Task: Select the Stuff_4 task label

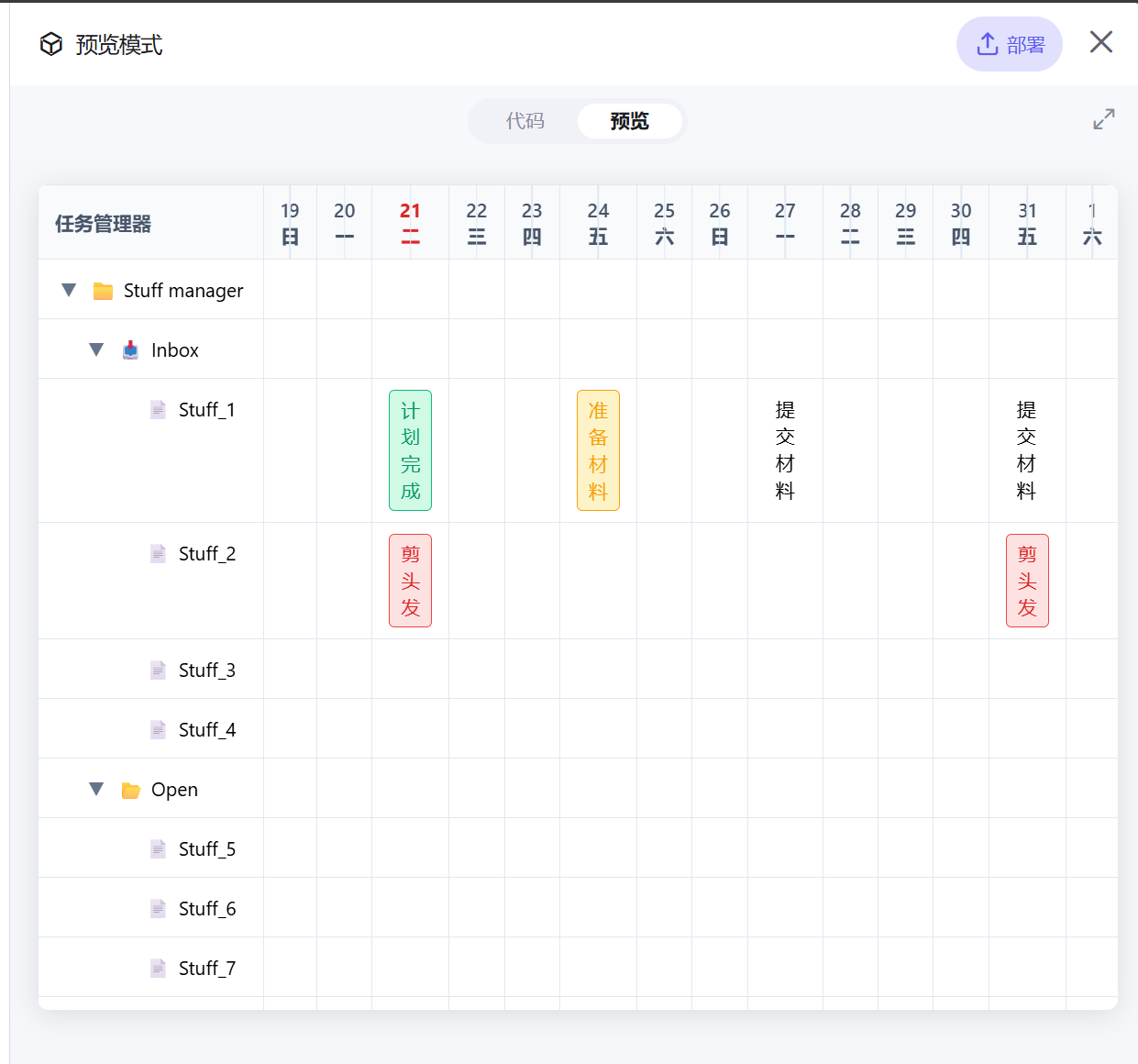Action: [207, 730]
